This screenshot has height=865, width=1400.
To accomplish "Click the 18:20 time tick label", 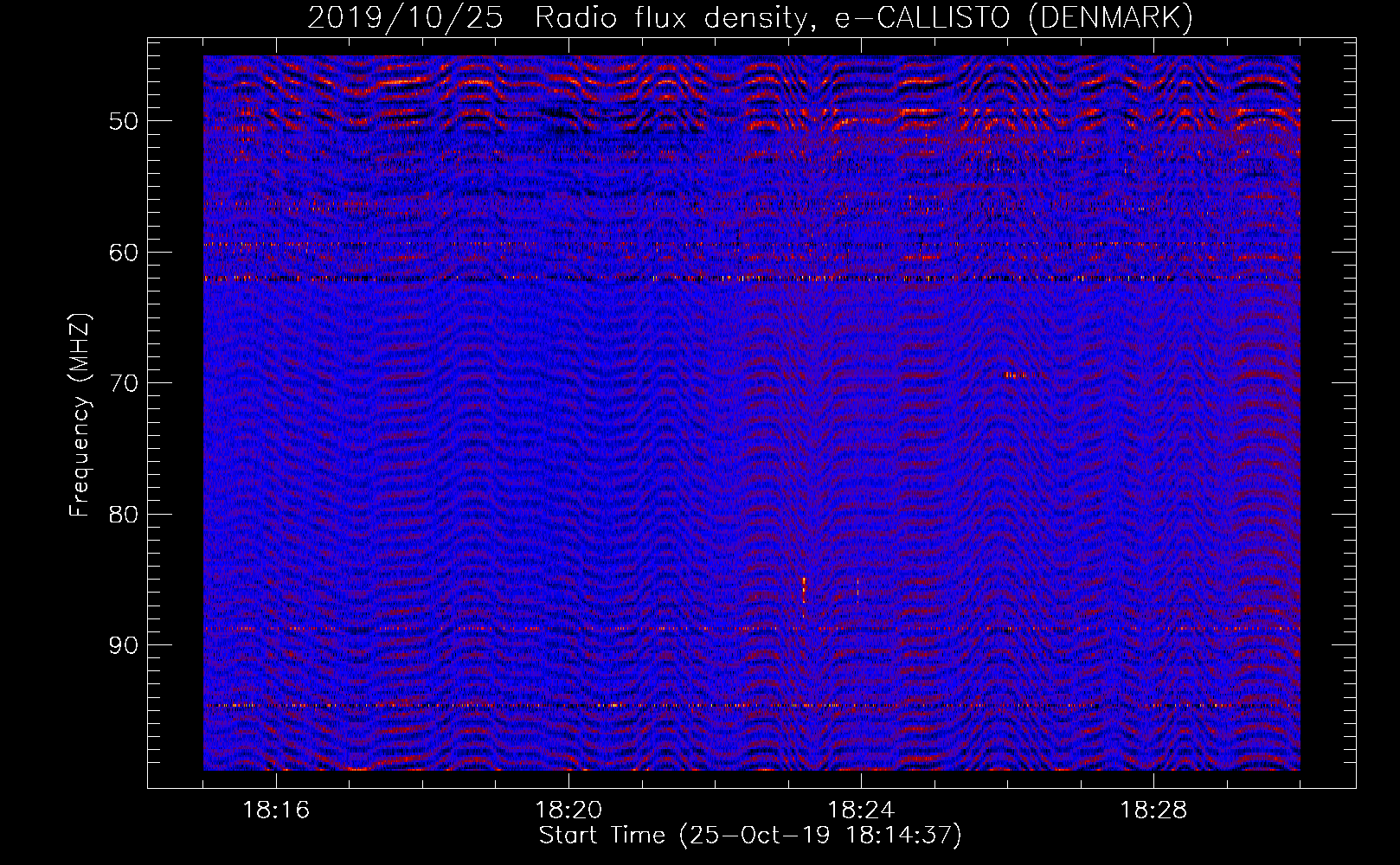I will [568, 811].
